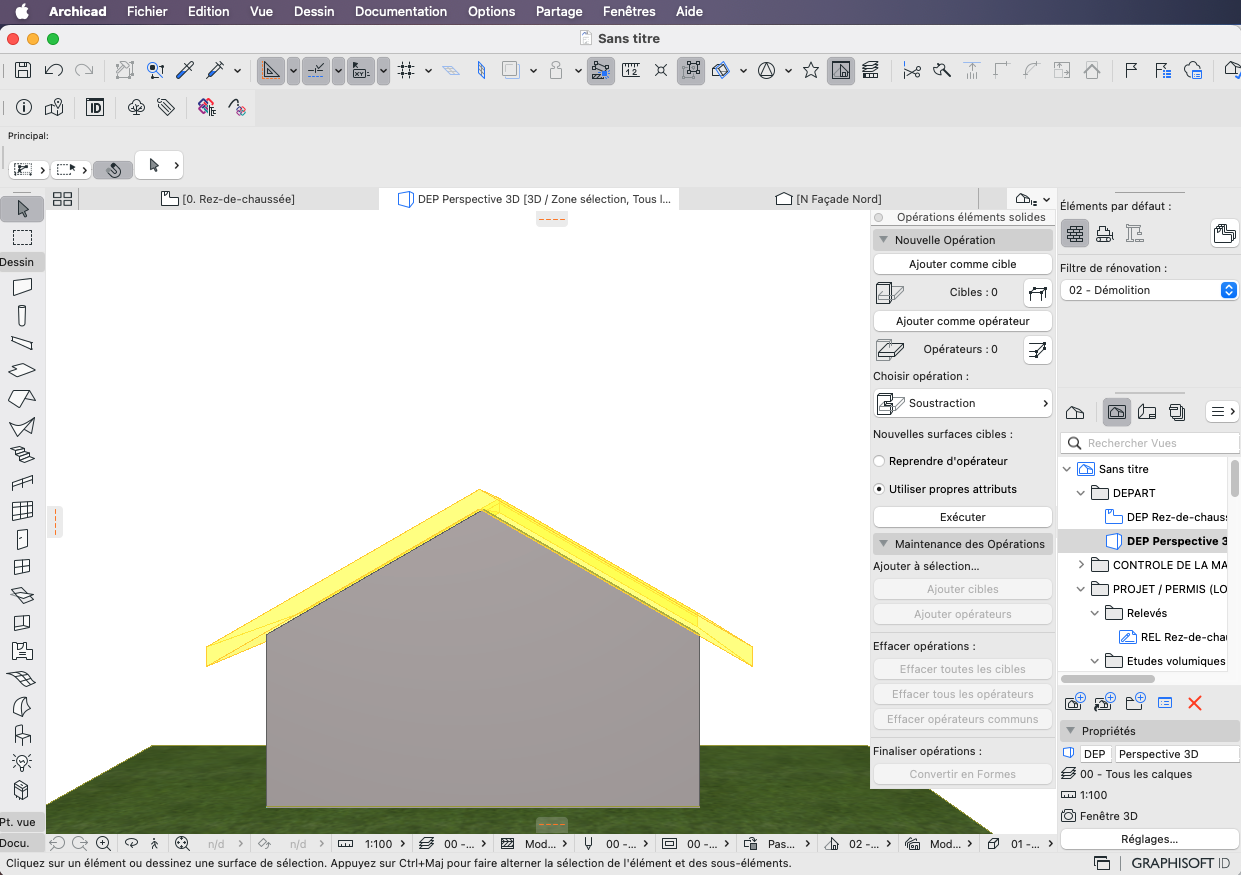This screenshot has height=875, width=1241.
Task: Collapse the Propriétés section
Action: 1070,731
